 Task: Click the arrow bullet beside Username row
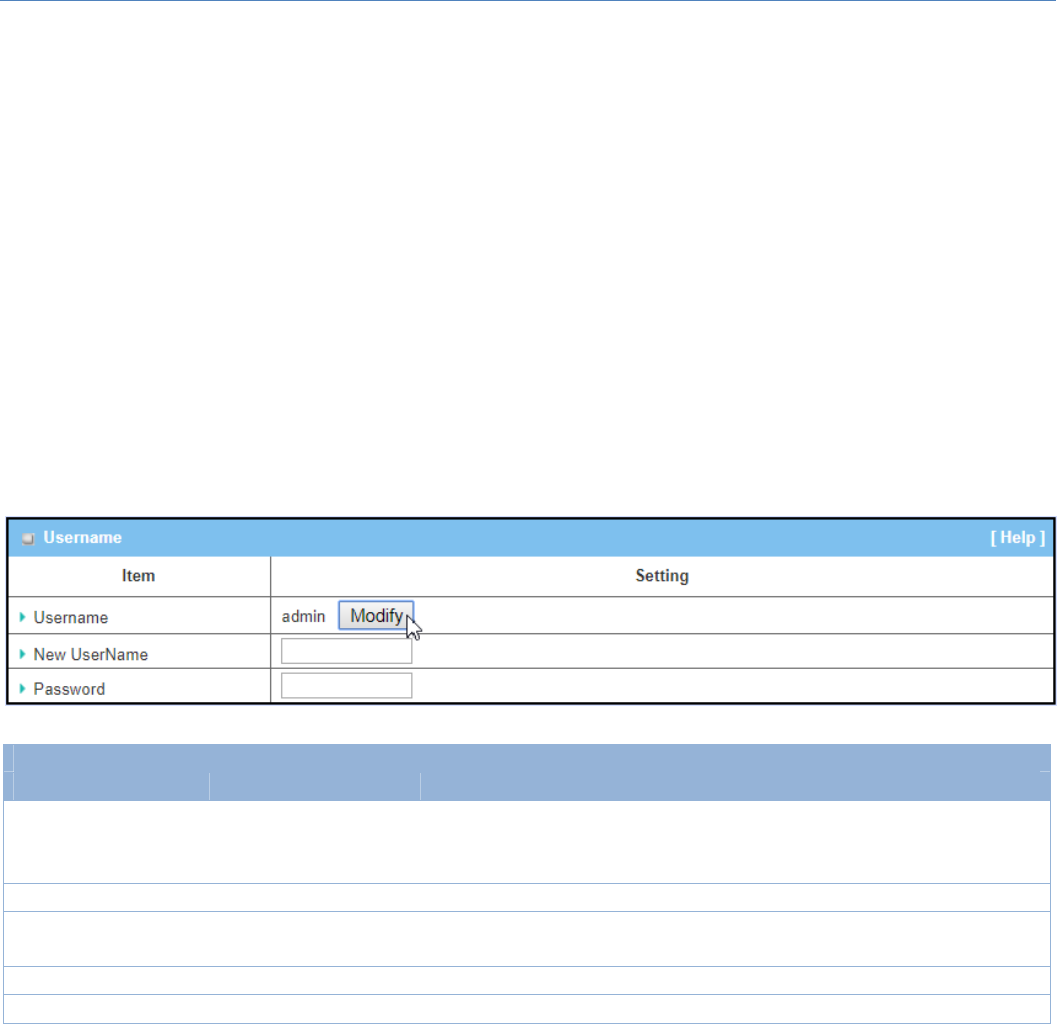pyautogui.click(x=22, y=617)
